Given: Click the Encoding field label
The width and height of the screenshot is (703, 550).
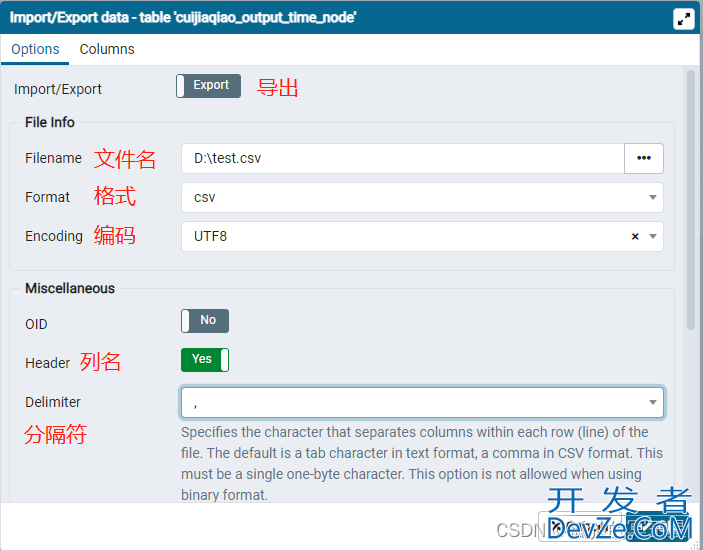Looking at the screenshot, I should [x=54, y=236].
